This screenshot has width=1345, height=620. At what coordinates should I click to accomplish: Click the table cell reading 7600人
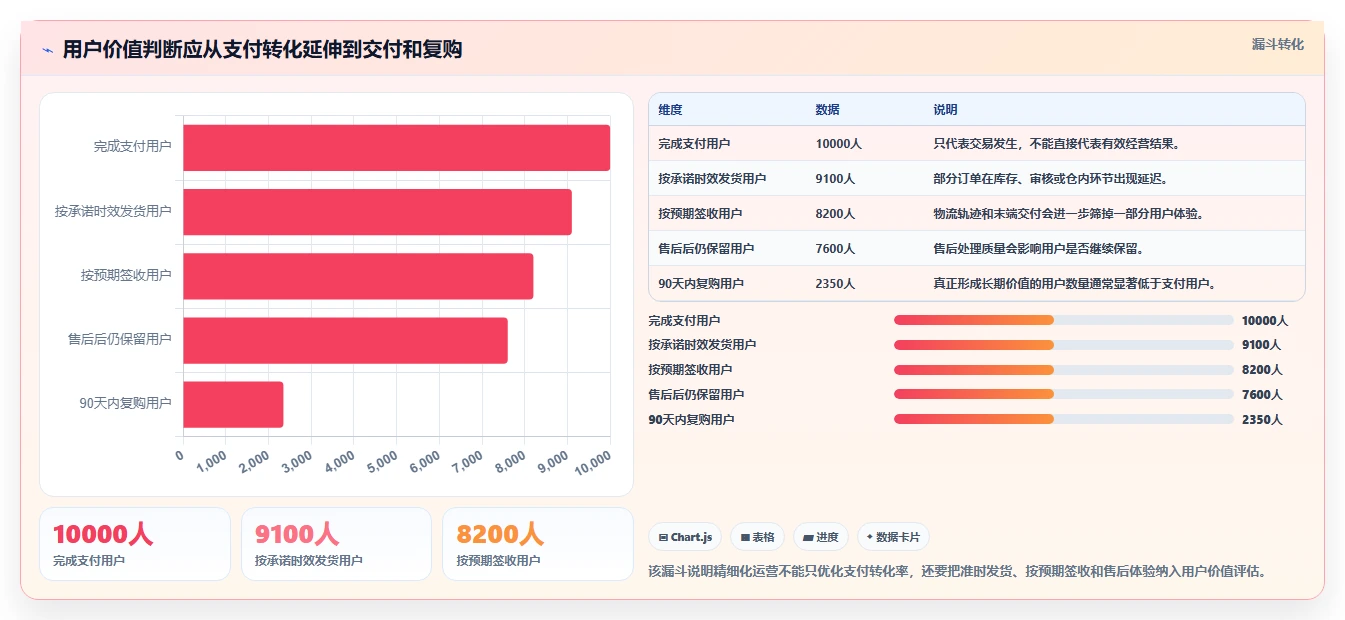coord(835,249)
